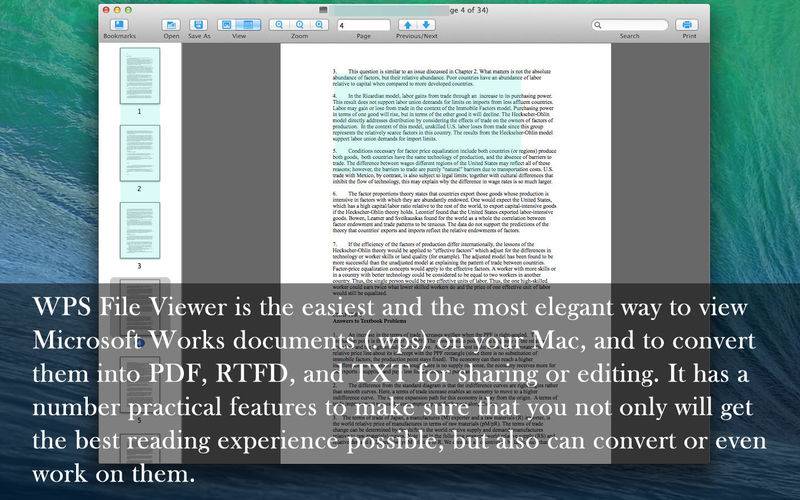Click the Search field in toolbar
The height and width of the screenshot is (500, 800).
[x=630, y=24]
